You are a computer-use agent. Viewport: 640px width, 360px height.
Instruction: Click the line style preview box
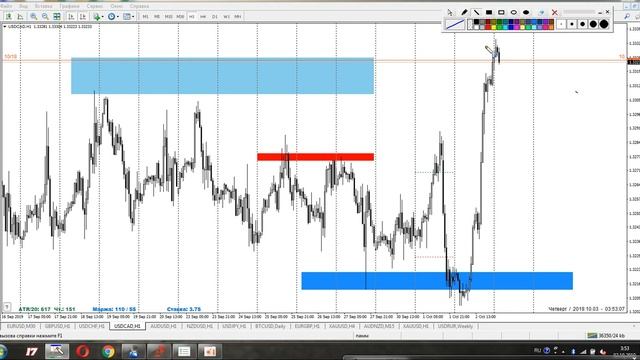pos(456,24)
